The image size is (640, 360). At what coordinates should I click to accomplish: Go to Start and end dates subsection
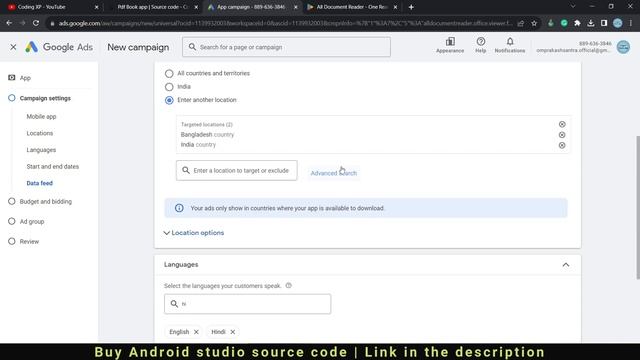click(x=53, y=167)
